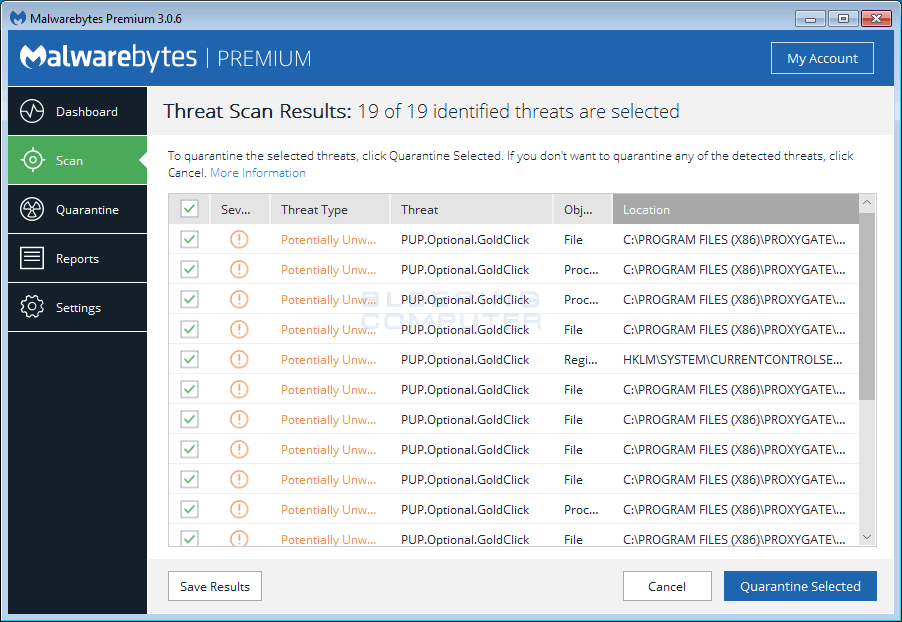Click Potentially Unw... in the registry row
902x622 pixels.
328,360
